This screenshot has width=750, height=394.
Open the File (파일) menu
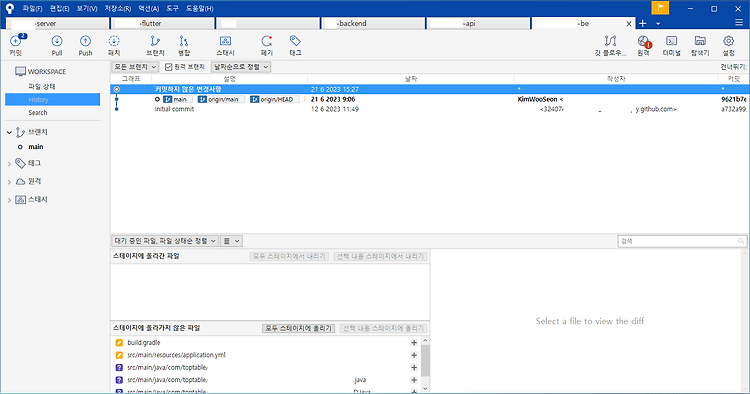click(x=32, y=9)
